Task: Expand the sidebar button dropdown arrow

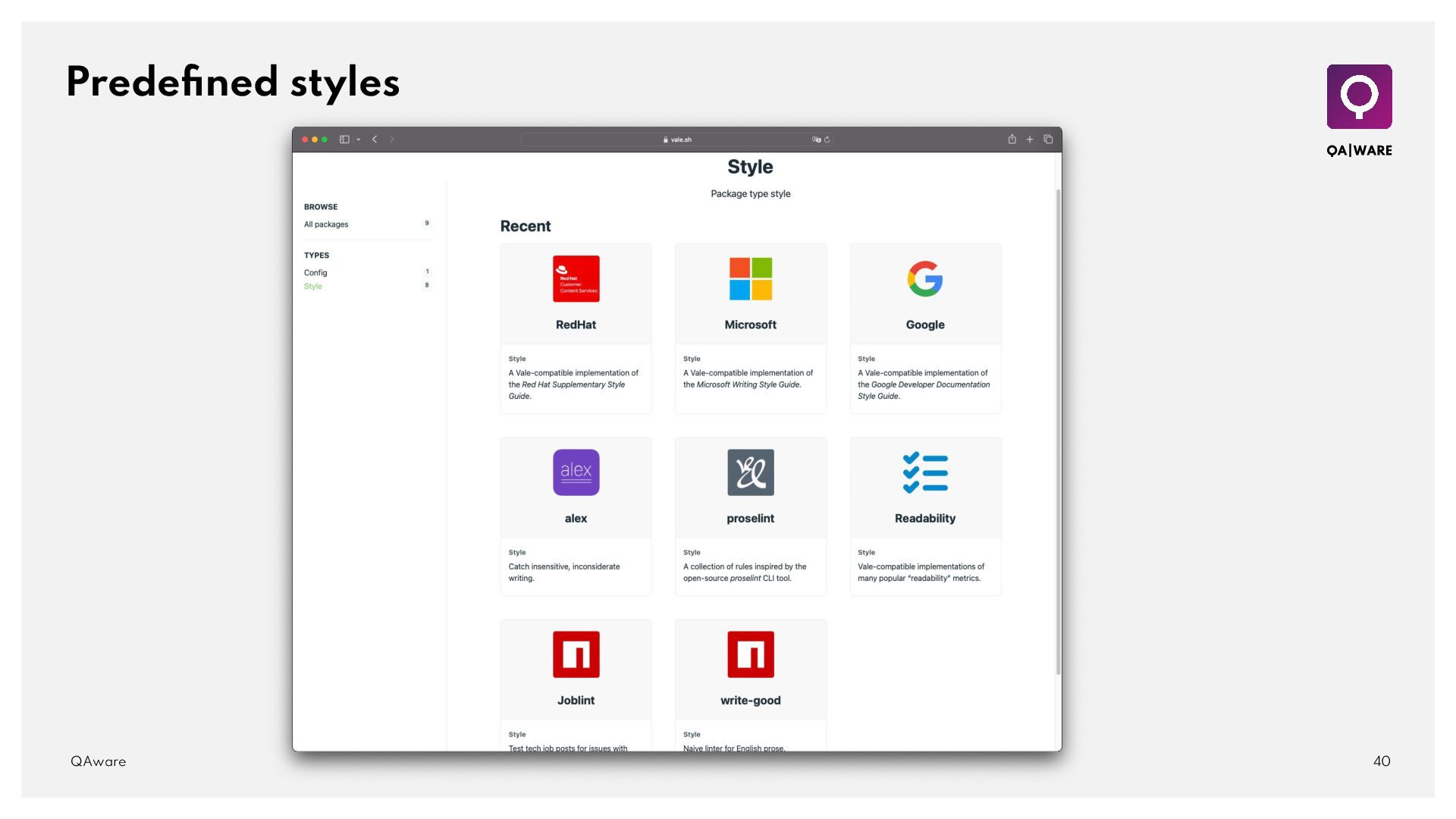Action: point(358,140)
